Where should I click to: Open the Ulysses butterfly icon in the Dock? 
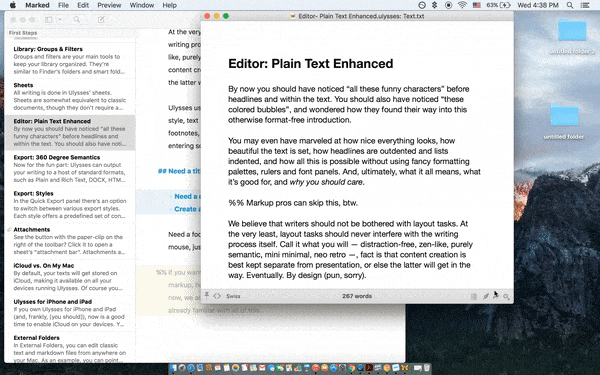[x=404, y=368]
